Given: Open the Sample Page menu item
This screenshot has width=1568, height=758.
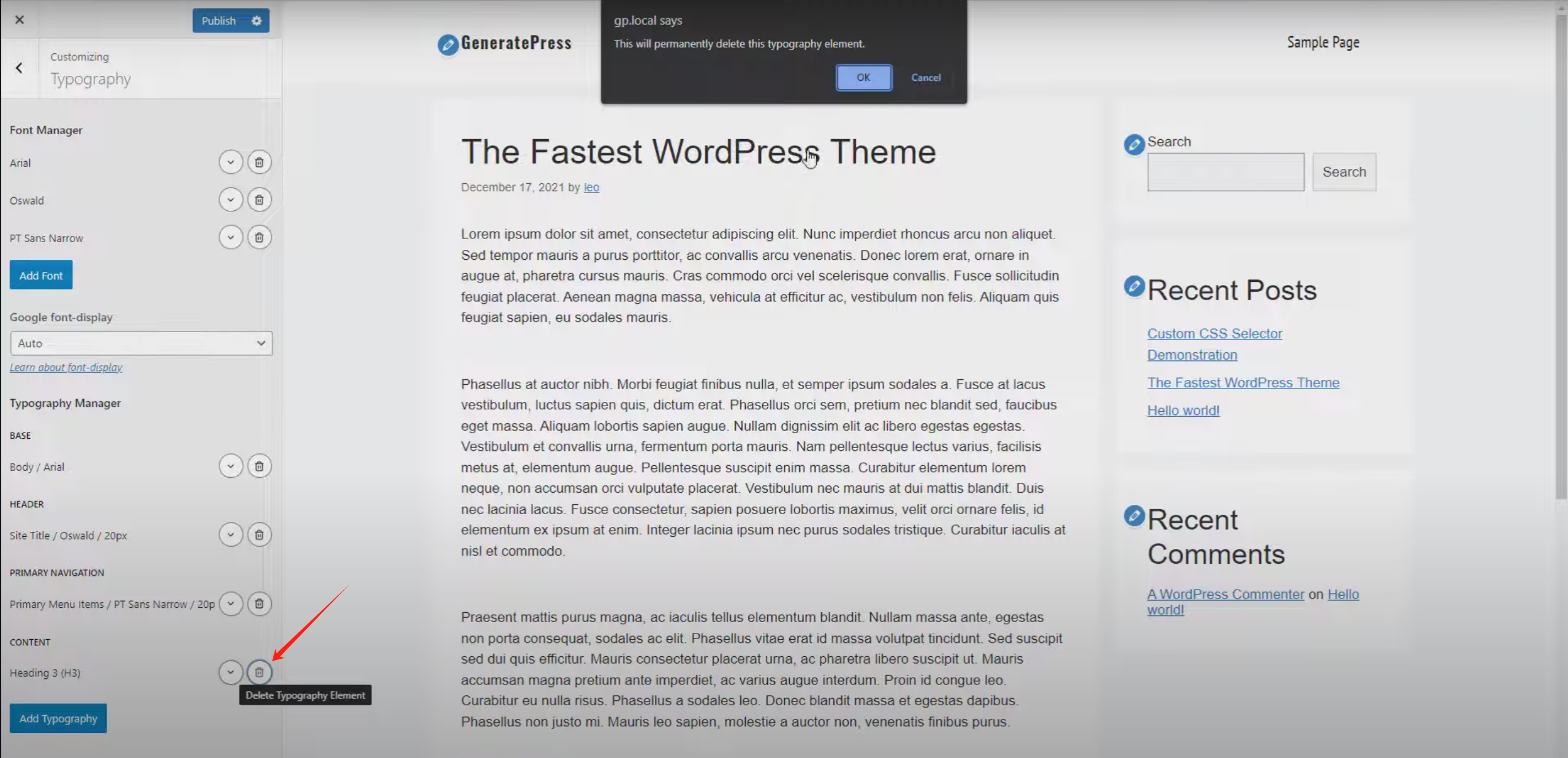Looking at the screenshot, I should coord(1322,42).
